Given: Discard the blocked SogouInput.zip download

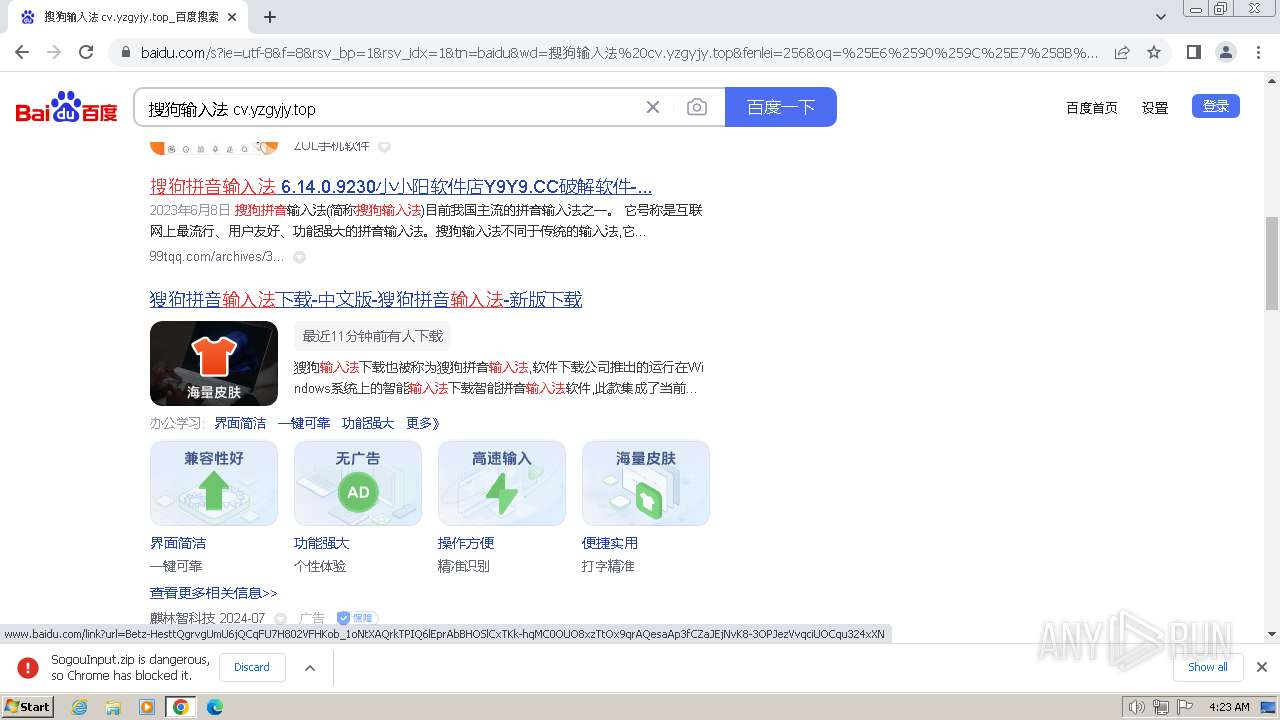Looking at the screenshot, I should pyautogui.click(x=252, y=667).
